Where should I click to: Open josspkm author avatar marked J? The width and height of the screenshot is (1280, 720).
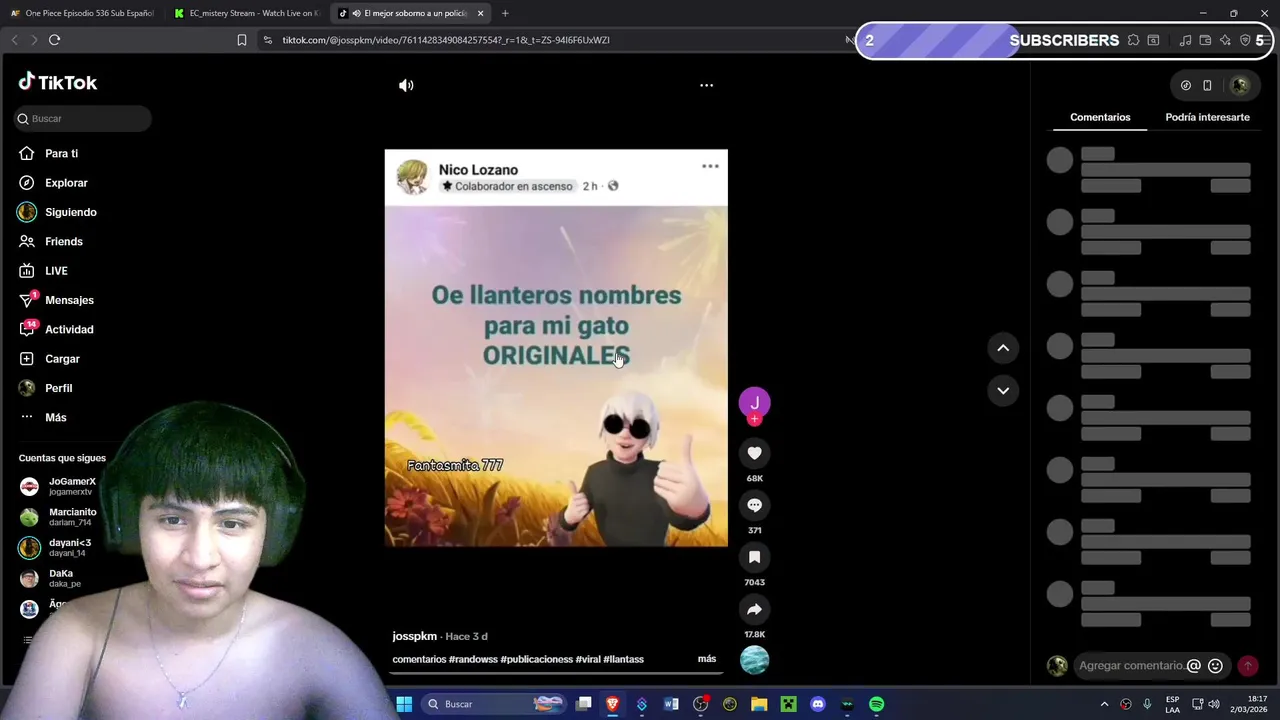click(754, 402)
